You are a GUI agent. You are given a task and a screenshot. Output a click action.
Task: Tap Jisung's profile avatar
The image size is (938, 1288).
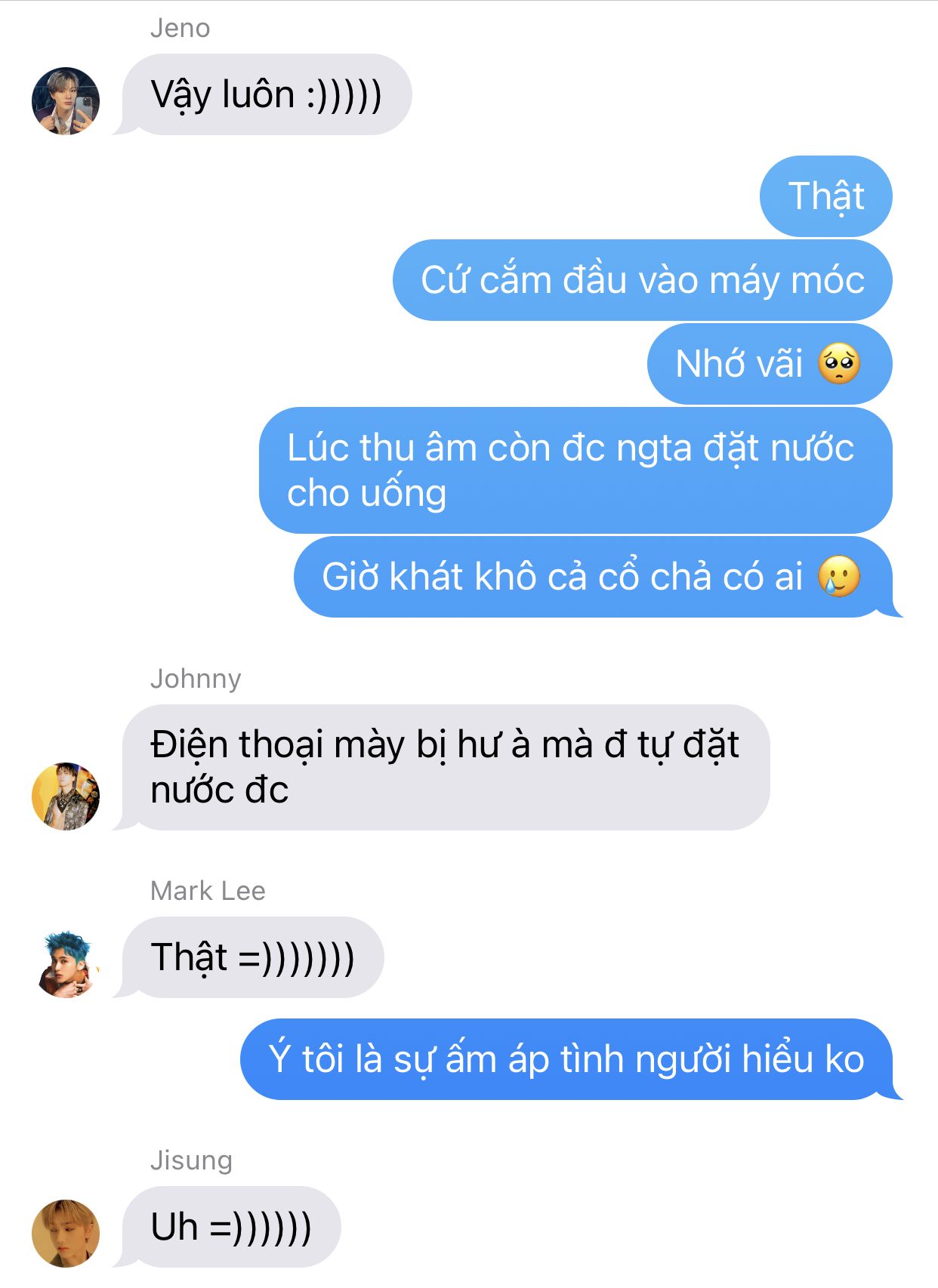[66, 1233]
